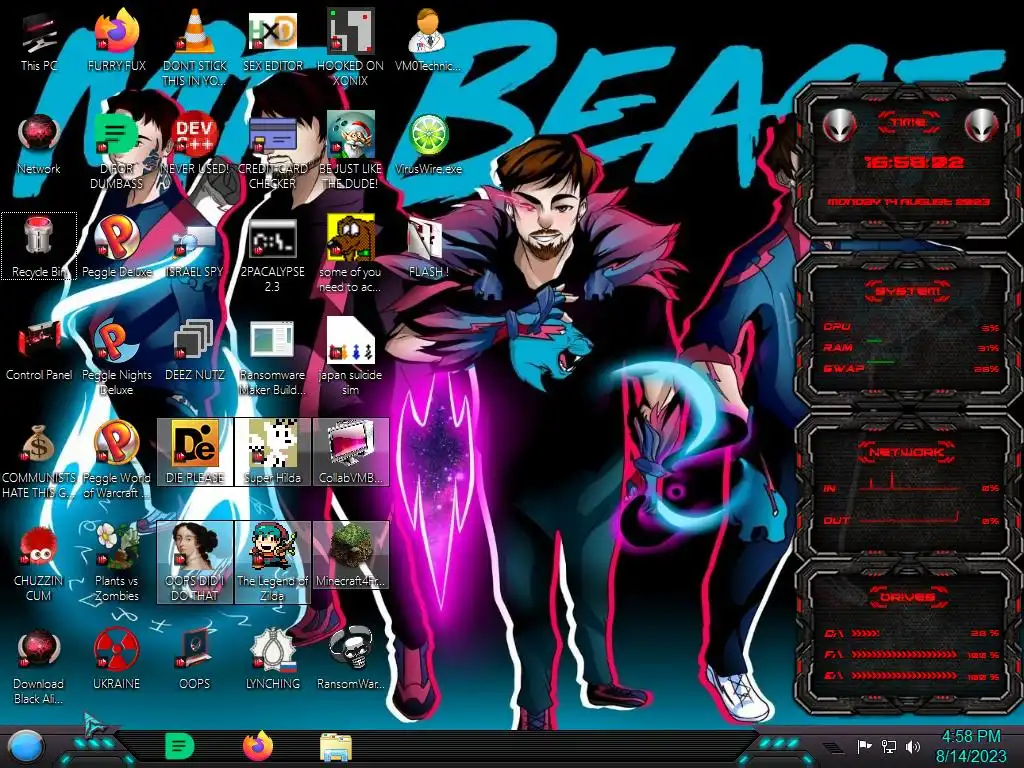Launch Firefox from the taskbar
This screenshot has width=1024, height=768.
point(258,746)
